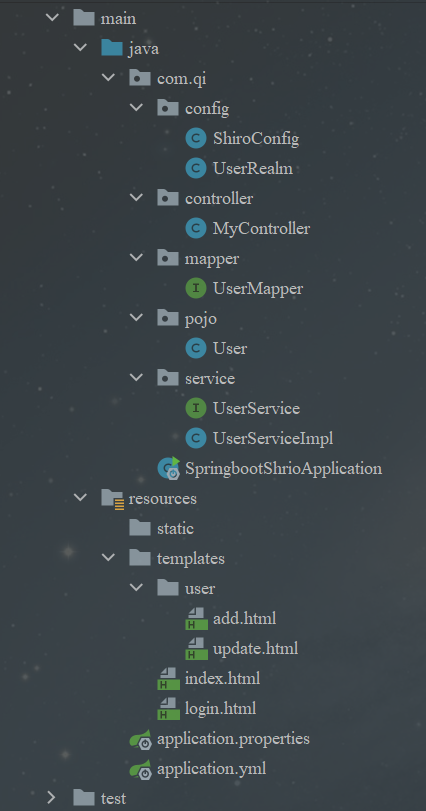Click the config package icon

click(x=168, y=108)
